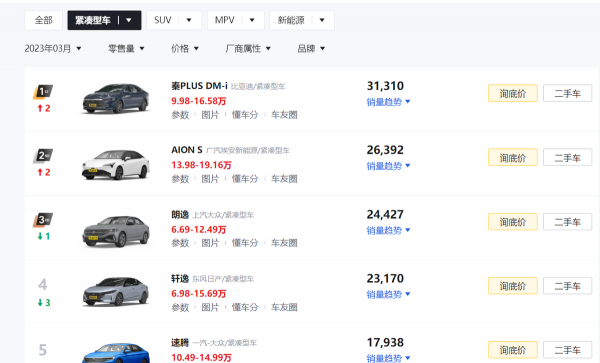
Task: View 图片 for AION S
Action: (x=210, y=179)
